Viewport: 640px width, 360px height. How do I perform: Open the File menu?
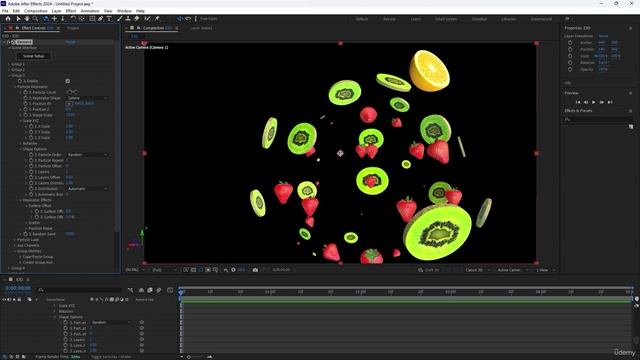tap(5, 11)
